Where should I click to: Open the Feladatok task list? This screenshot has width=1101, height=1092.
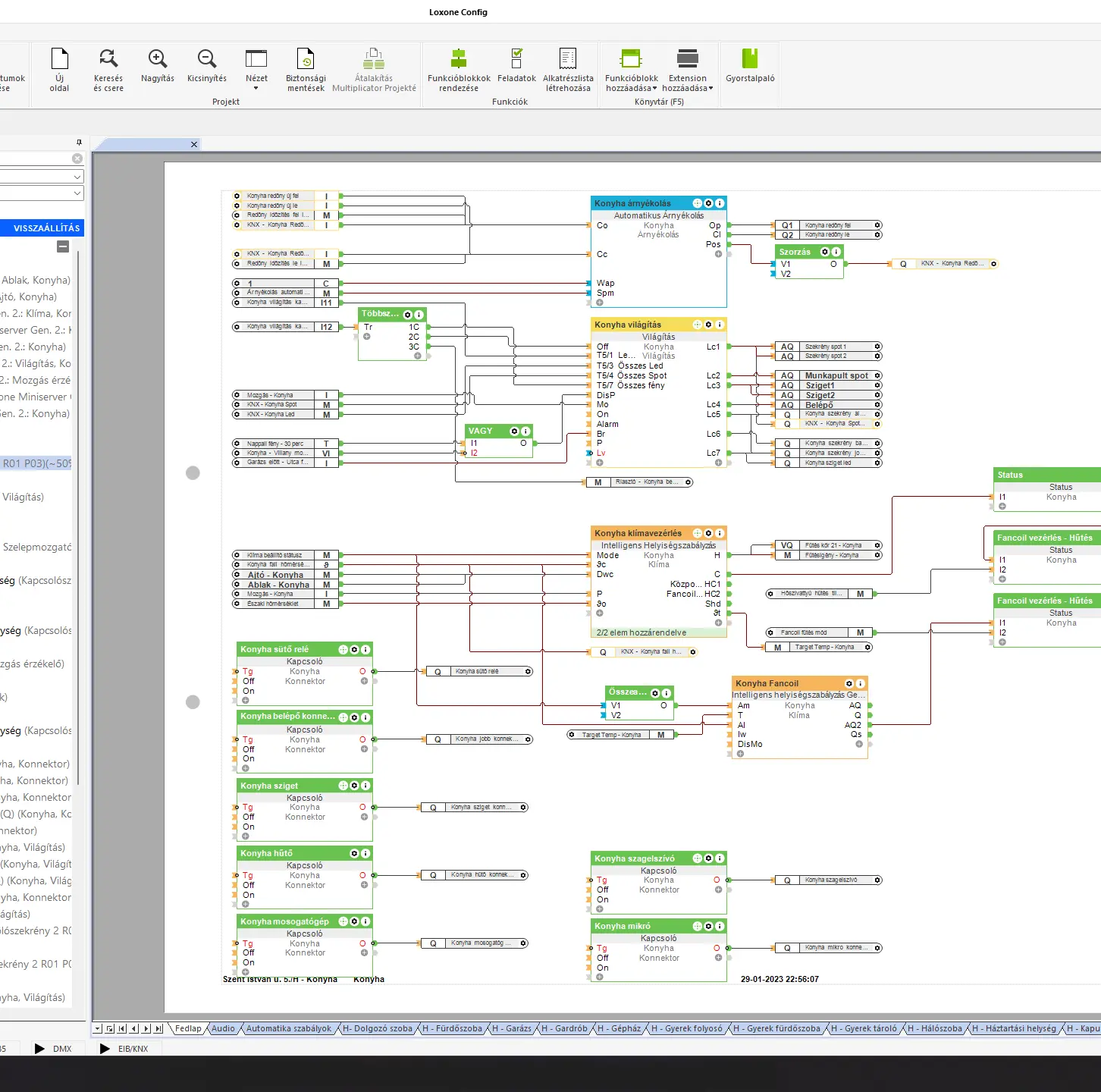tap(516, 65)
